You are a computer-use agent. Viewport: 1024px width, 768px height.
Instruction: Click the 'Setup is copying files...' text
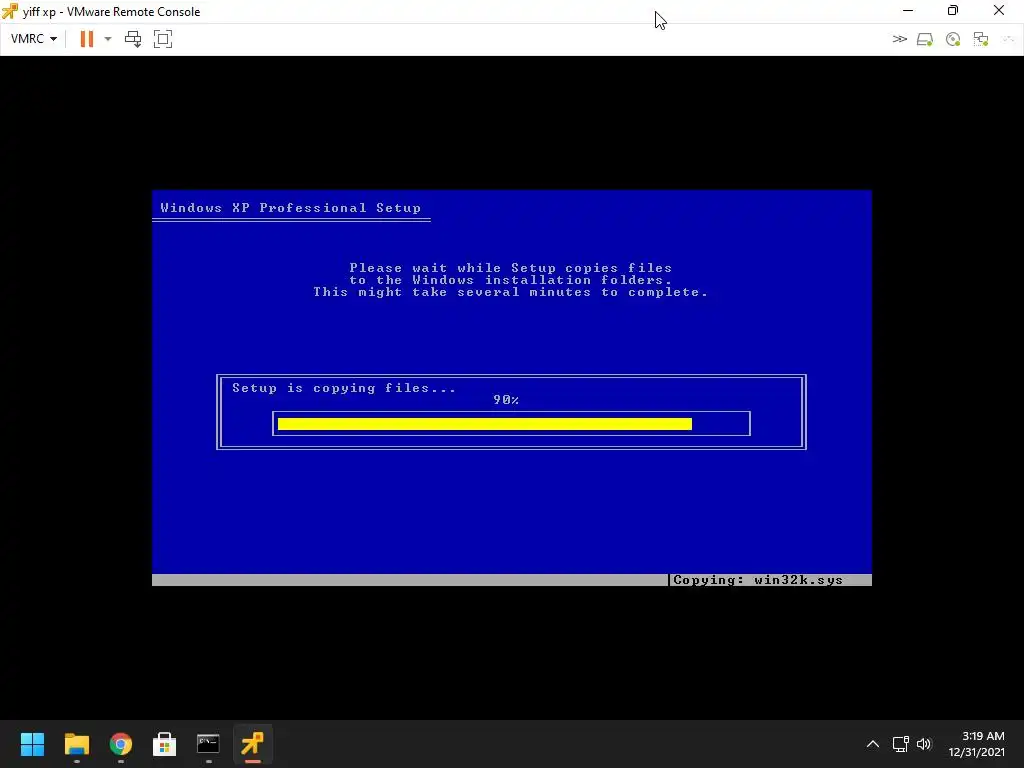click(x=344, y=388)
